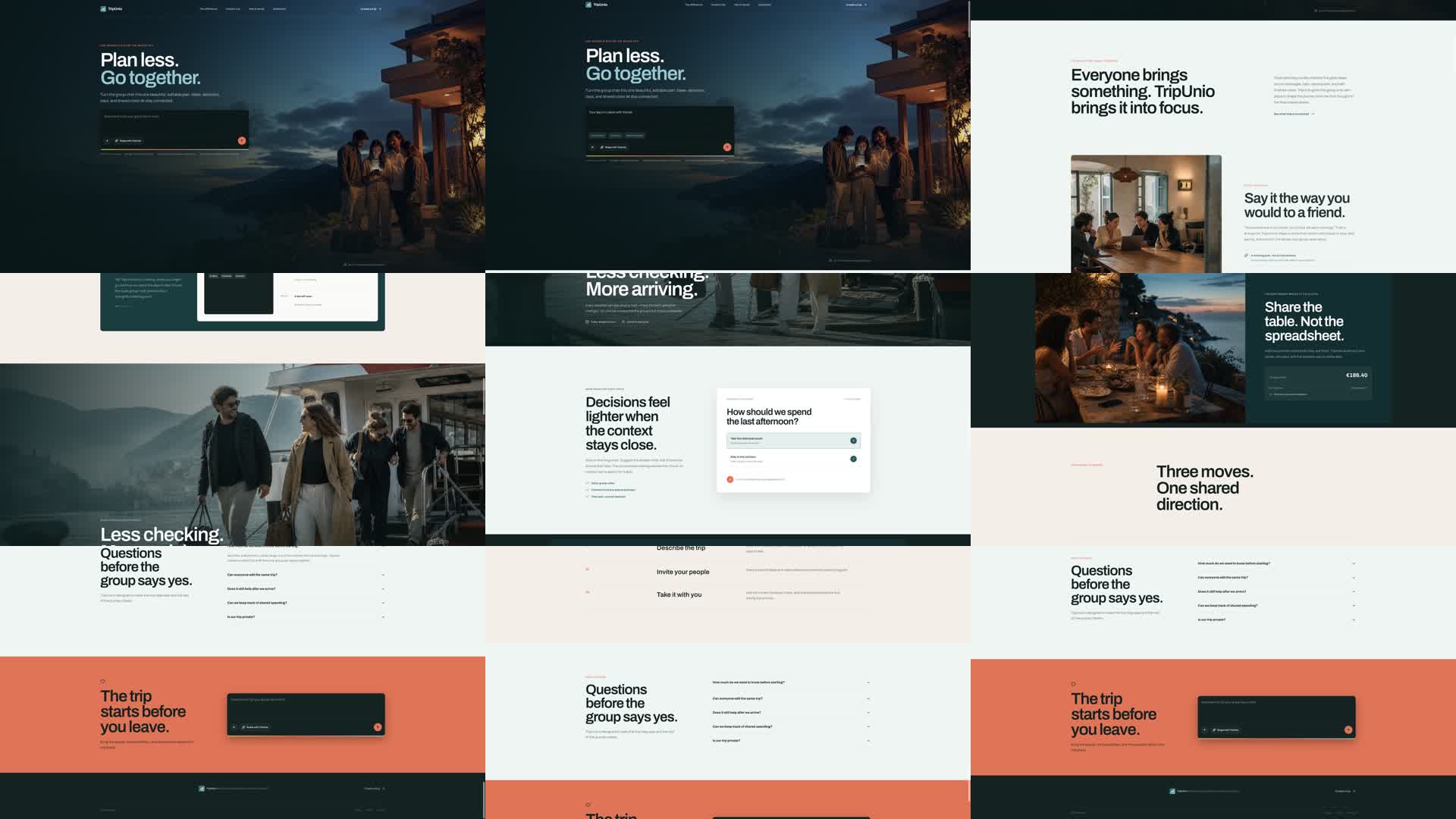Expand 'Is our trip private?' in bottom-middle tile
The width and height of the screenshot is (1456, 819).
click(x=791, y=740)
